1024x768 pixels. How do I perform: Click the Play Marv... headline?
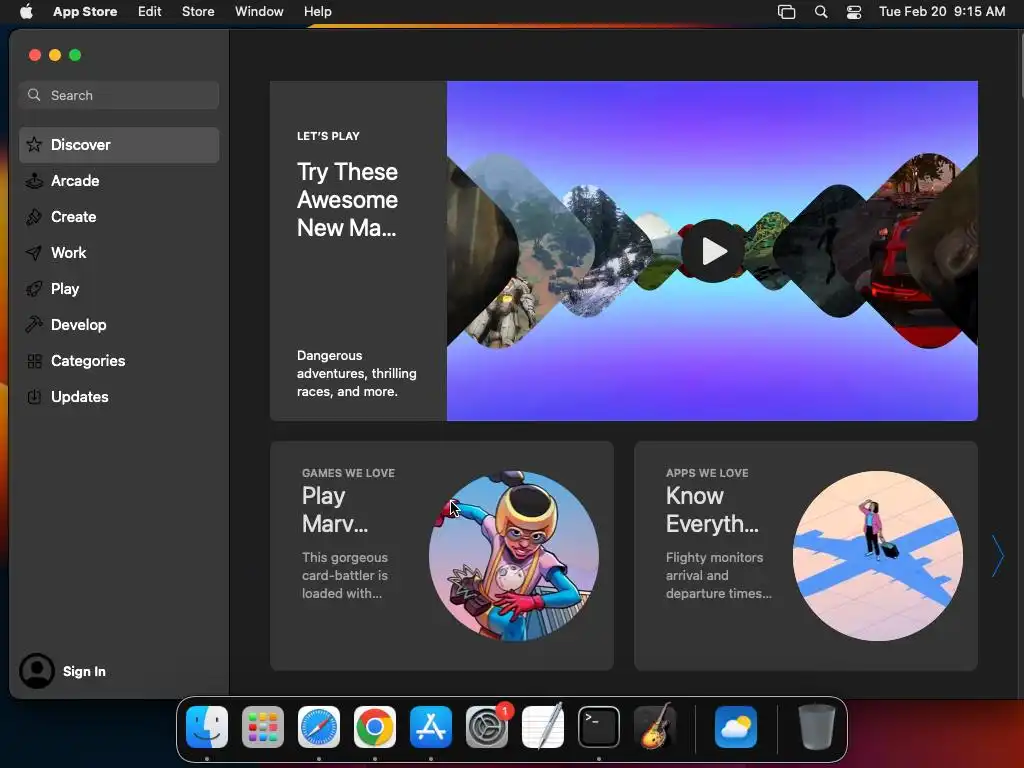pyautogui.click(x=335, y=509)
